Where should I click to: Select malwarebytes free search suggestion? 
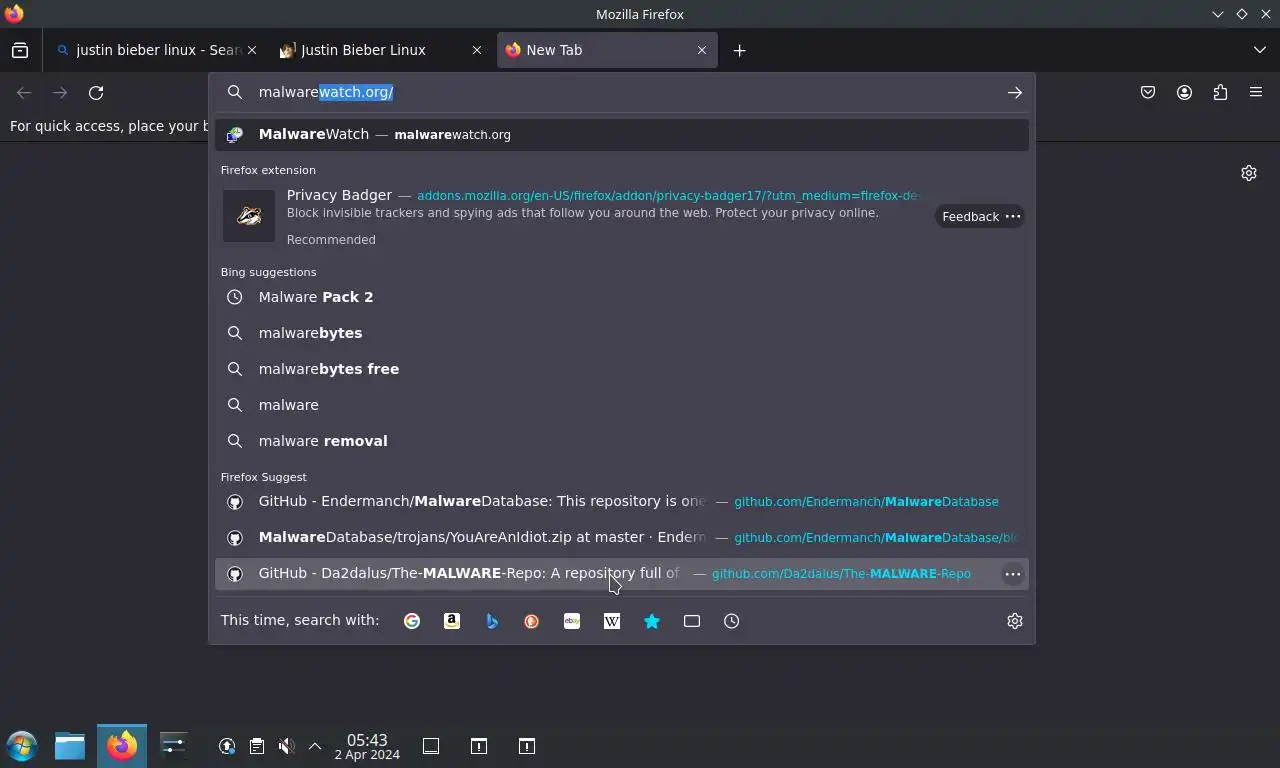click(622, 369)
